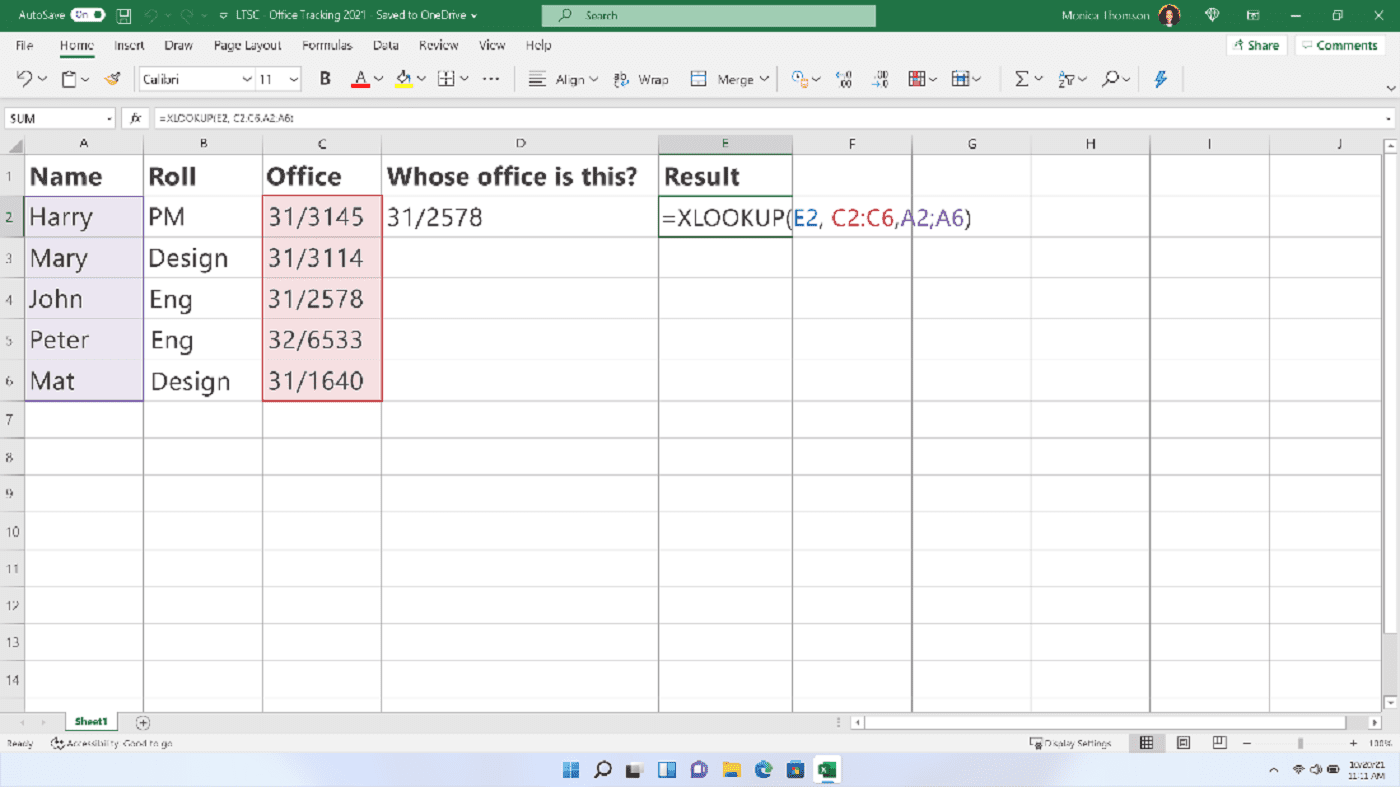Viewport: 1400px width, 787px height.
Task: Switch to the Formulas ribbon tab
Action: coord(327,45)
